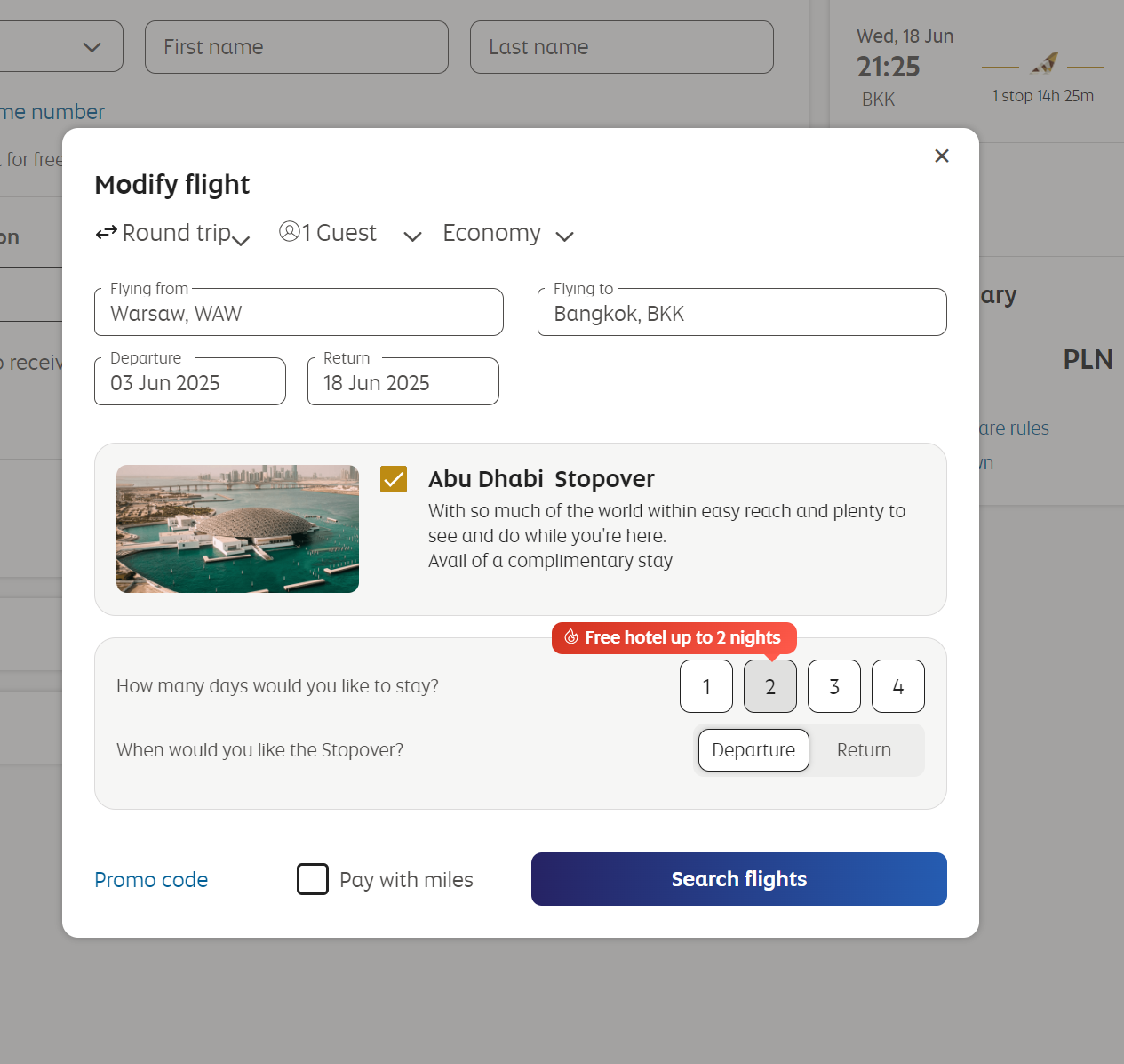Open the Departure date field
This screenshot has width=1124, height=1064.
pos(190,382)
